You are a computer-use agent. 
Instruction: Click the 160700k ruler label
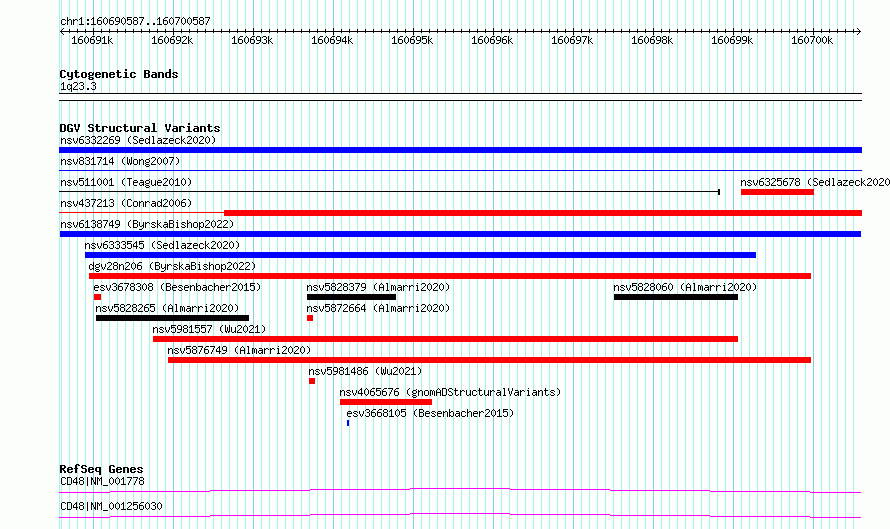point(812,40)
